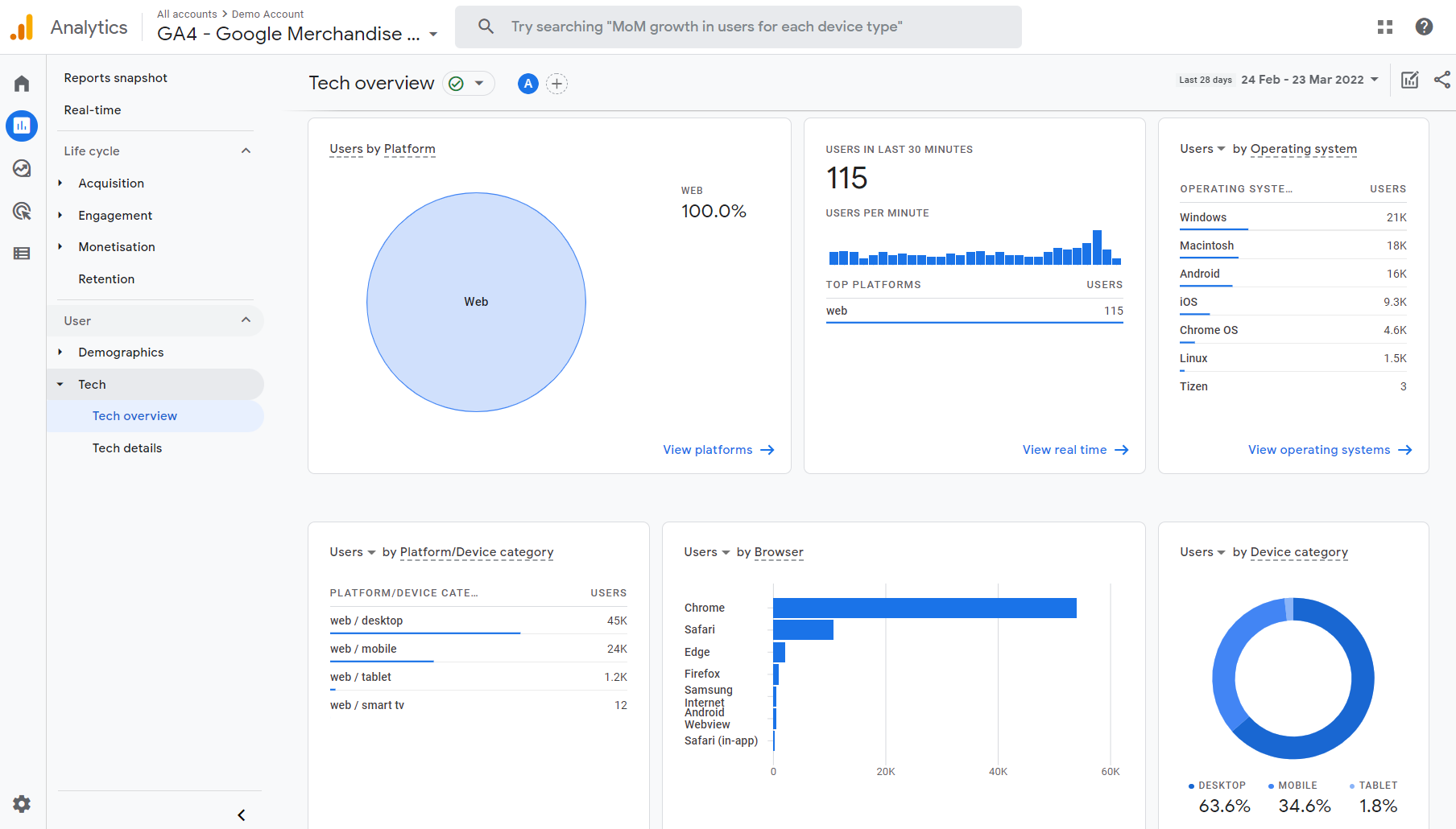The image size is (1456, 829).
Task: Click the View platforms arrow icon
Action: click(767, 450)
